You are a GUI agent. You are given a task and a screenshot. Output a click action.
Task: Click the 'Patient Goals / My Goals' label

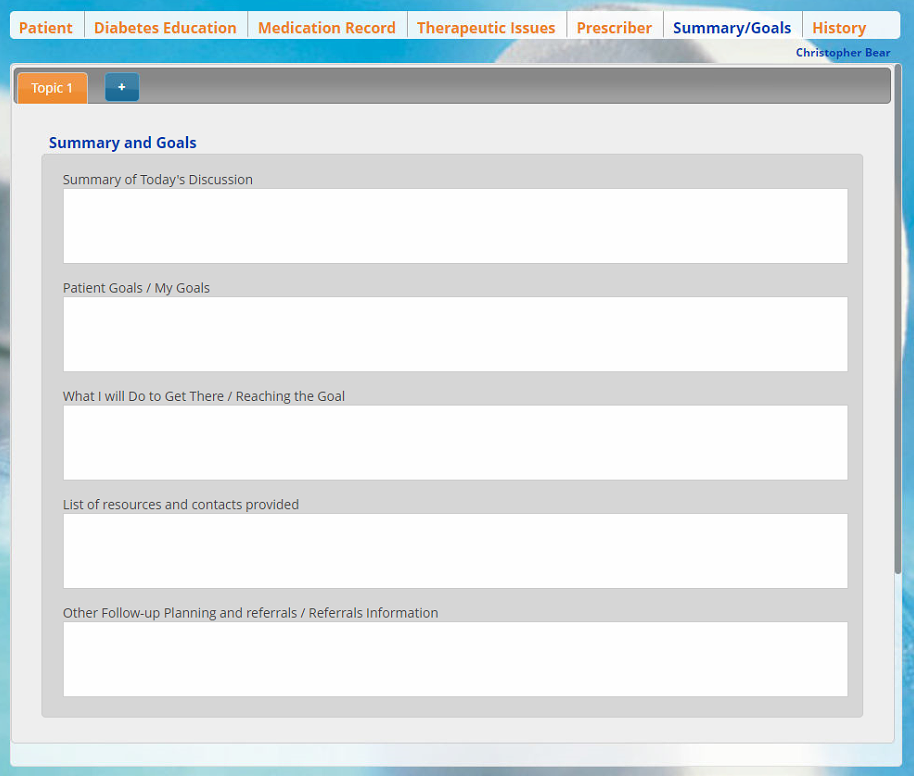(136, 288)
